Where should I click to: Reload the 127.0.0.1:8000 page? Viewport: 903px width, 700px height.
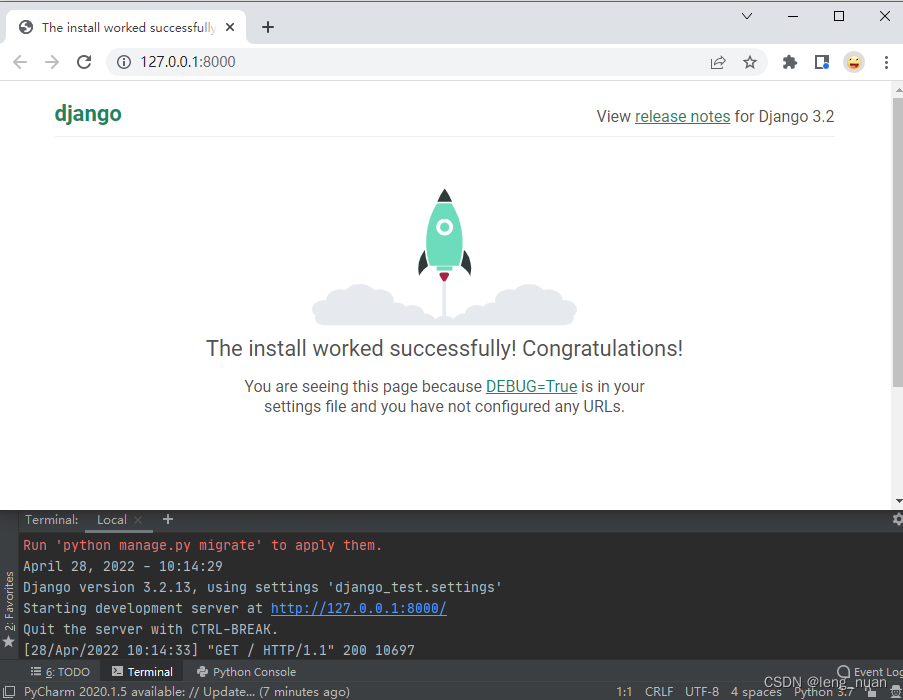84,62
